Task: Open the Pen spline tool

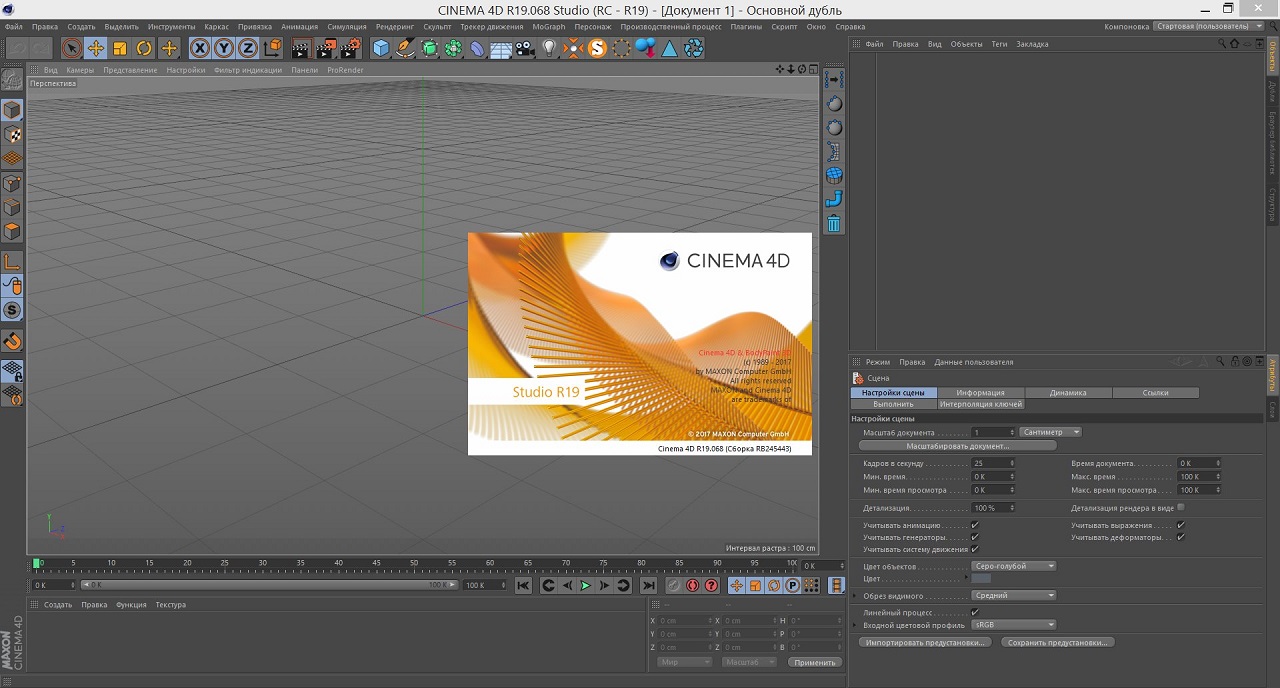Action: tap(405, 48)
